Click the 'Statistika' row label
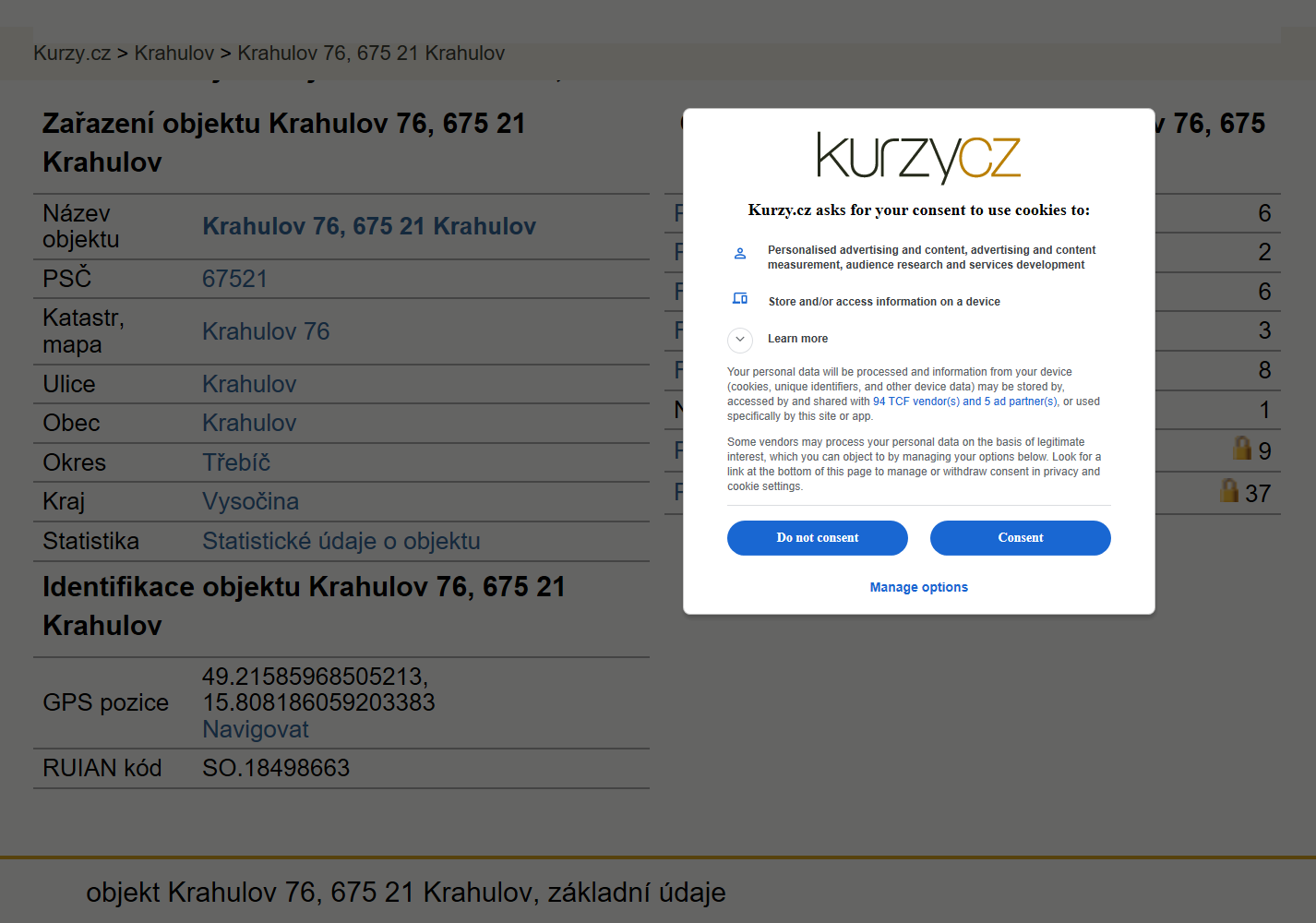Viewport: 1316px width, 923px height. click(90, 541)
